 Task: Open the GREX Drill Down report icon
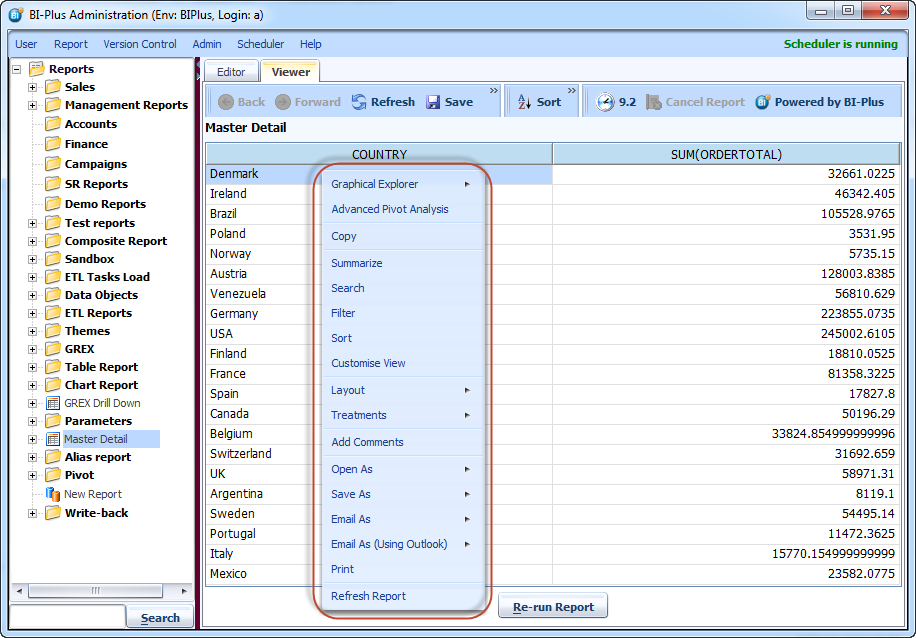coord(54,403)
